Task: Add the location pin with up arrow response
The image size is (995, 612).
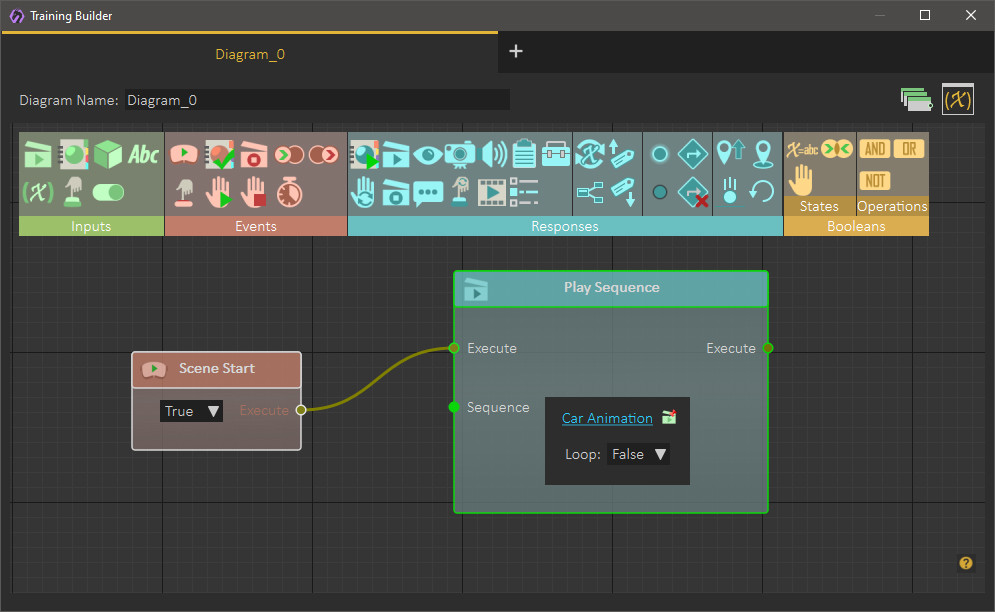Action: (730, 153)
